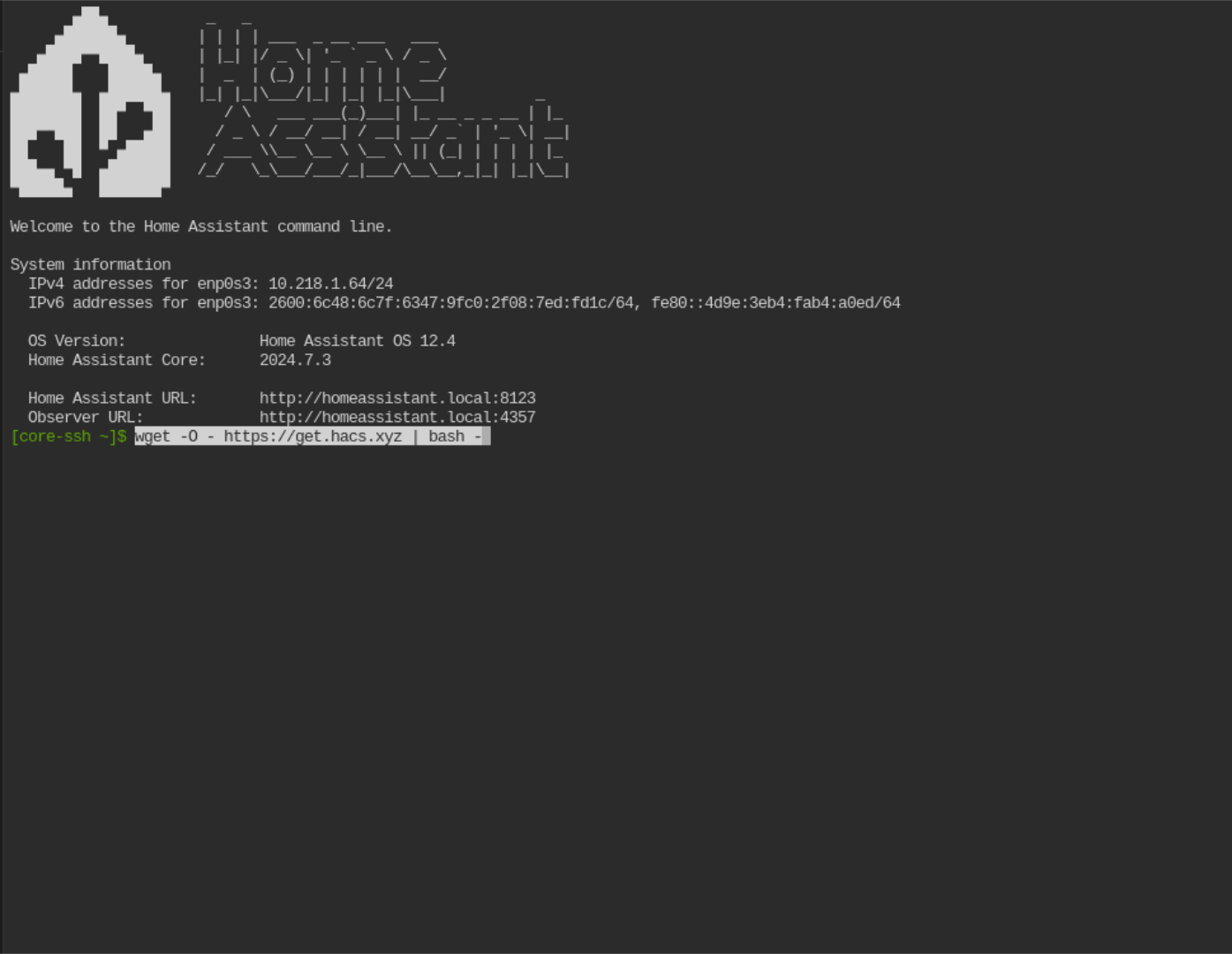Click the System information heading
This screenshot has height=954, width=1232.
click(x=90, y=265)
